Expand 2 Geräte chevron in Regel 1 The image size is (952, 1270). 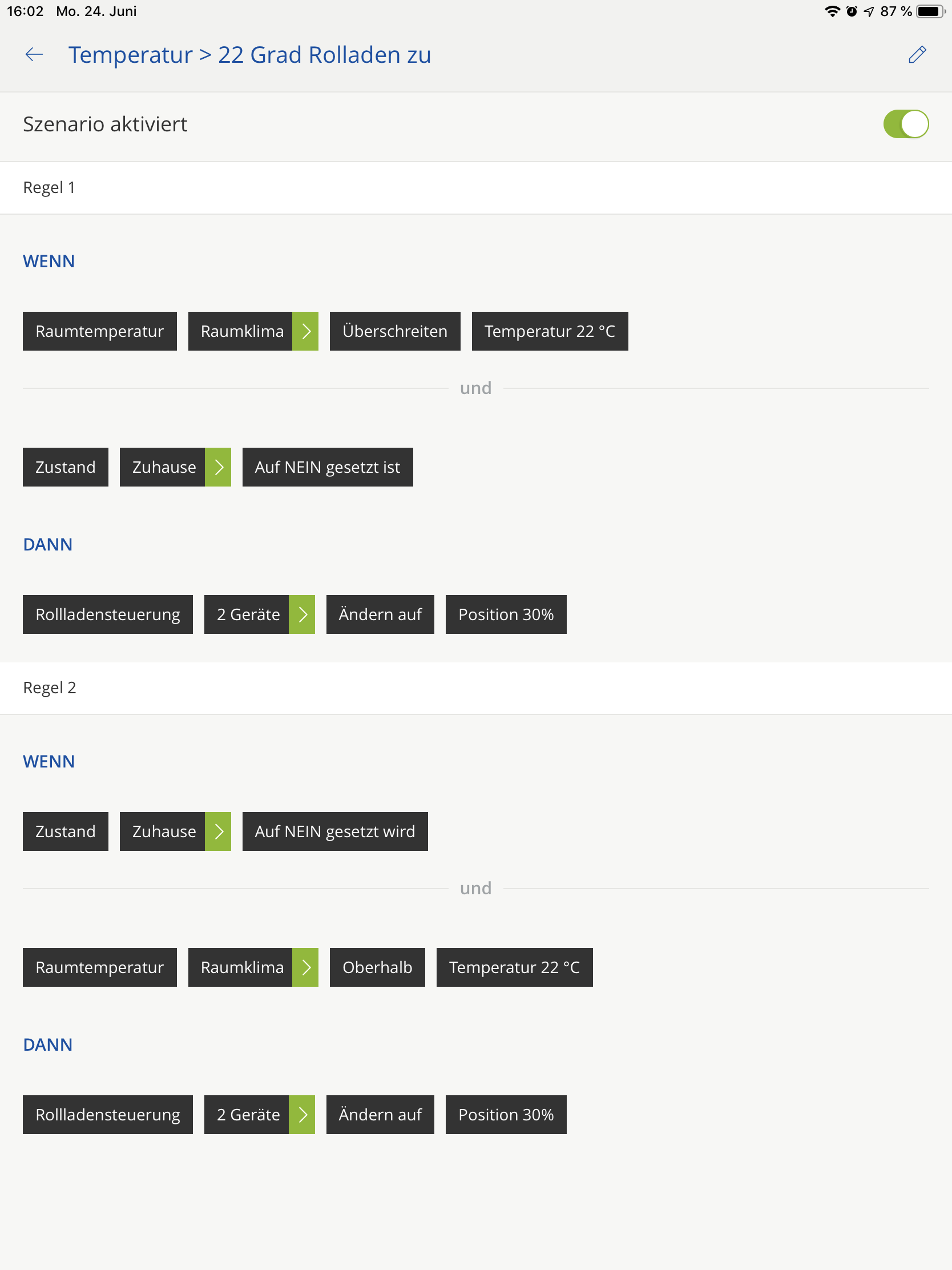tap(302, 614)
